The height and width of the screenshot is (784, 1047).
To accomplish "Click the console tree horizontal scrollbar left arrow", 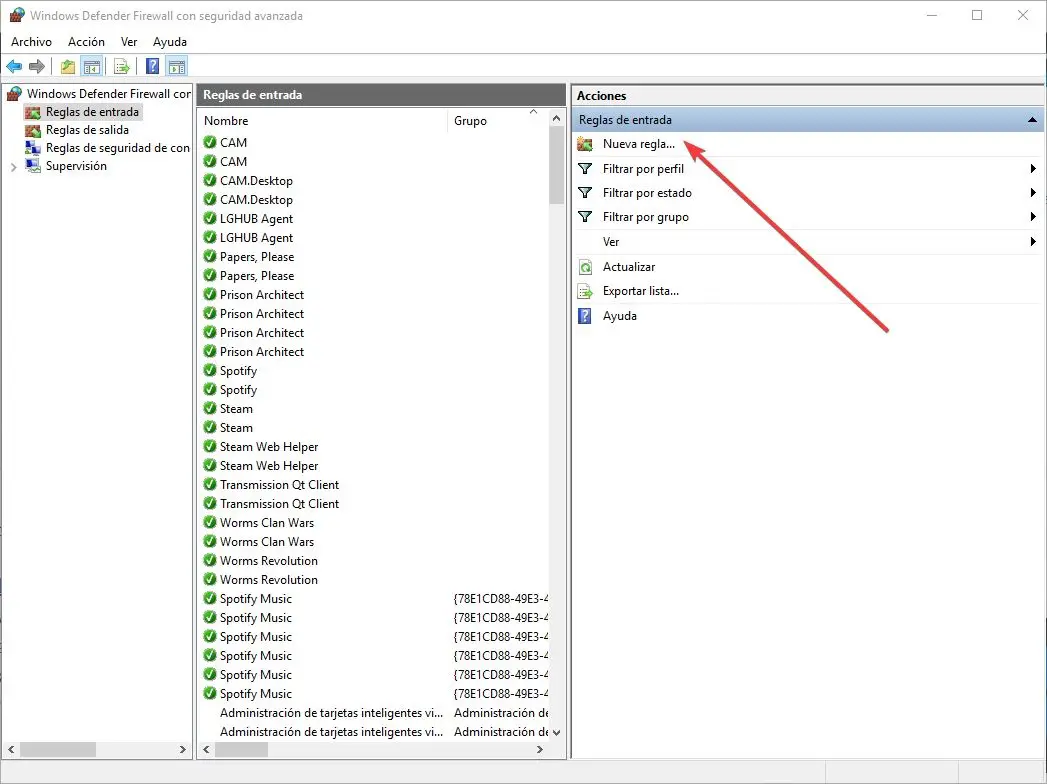I will pos(11,750).
